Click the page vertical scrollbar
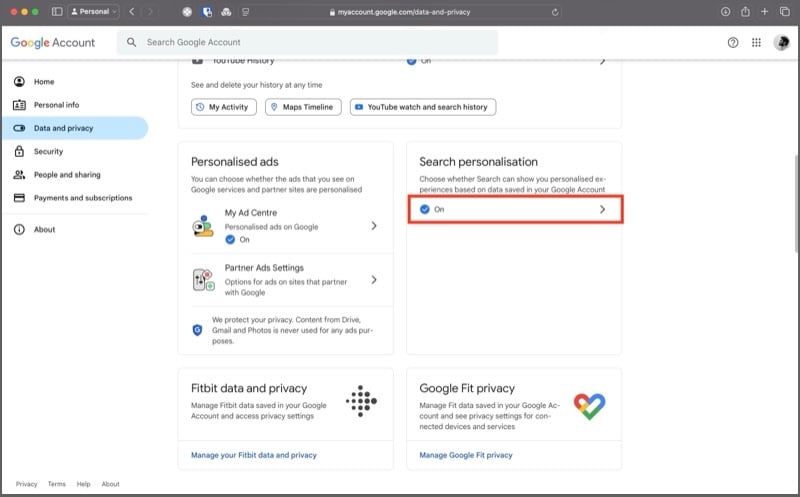The width and height of the screenshot is (800, 497). pos(796,203)
